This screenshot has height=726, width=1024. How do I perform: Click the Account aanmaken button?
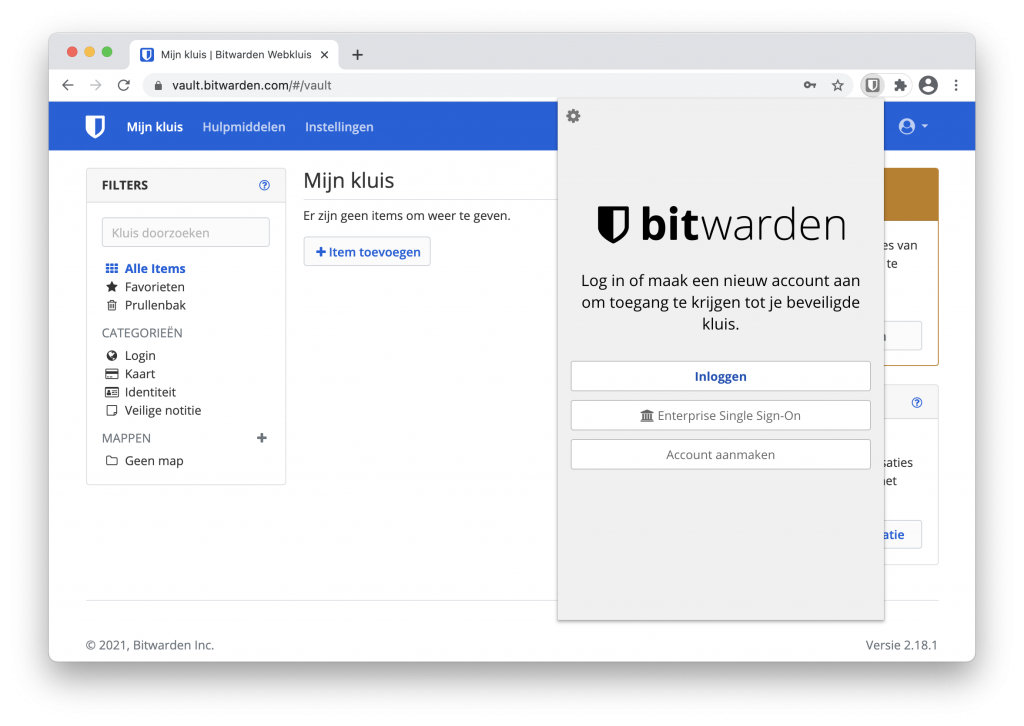pos(720,455)
